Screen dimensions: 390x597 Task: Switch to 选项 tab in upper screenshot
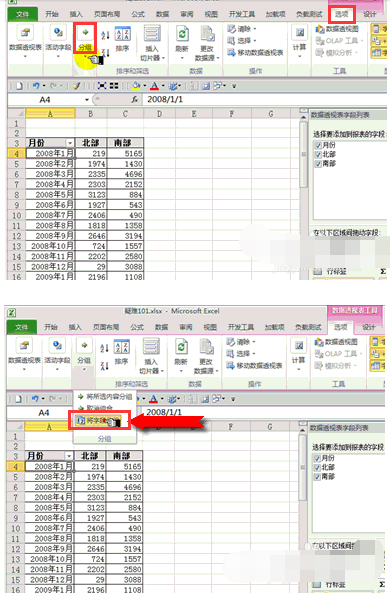(342, 14)
